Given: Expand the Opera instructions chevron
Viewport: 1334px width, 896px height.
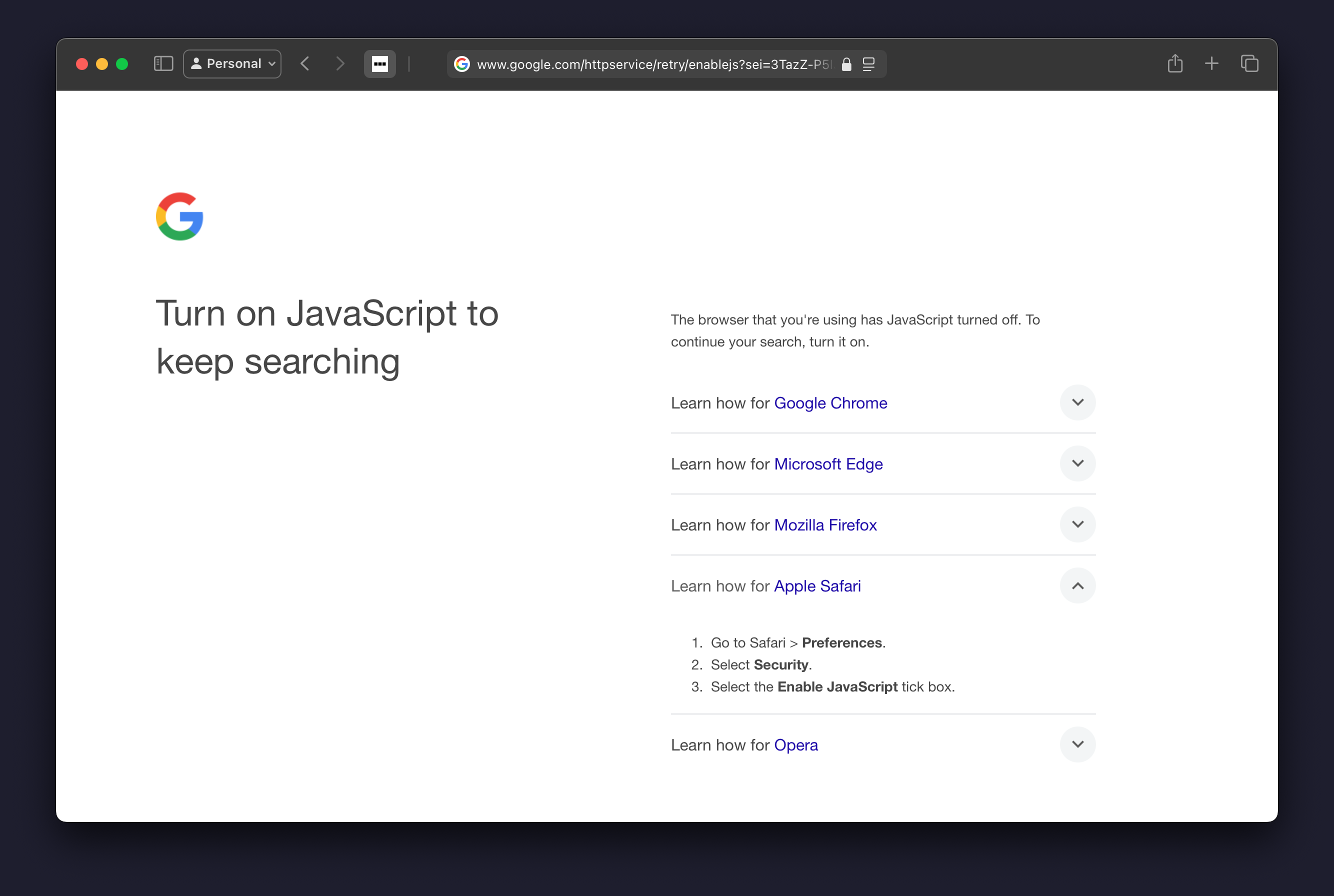Looking at the screenshot, I should [x=1077, y=744].
